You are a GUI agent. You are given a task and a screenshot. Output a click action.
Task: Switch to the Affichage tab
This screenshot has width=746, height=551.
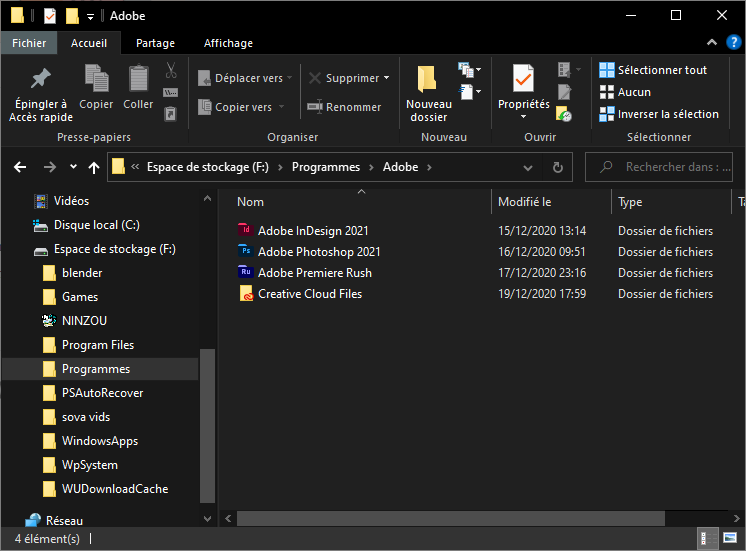[228, 43]
